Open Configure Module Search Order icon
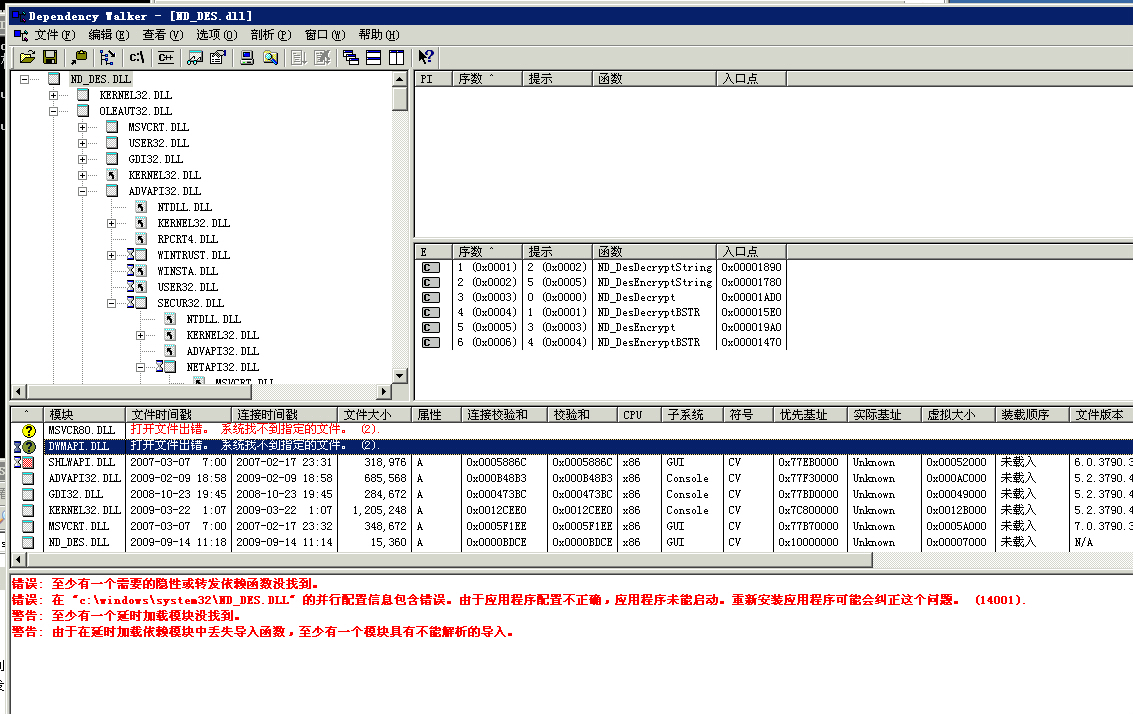The height and width of the screenshot is (714, 1133). 270,58
